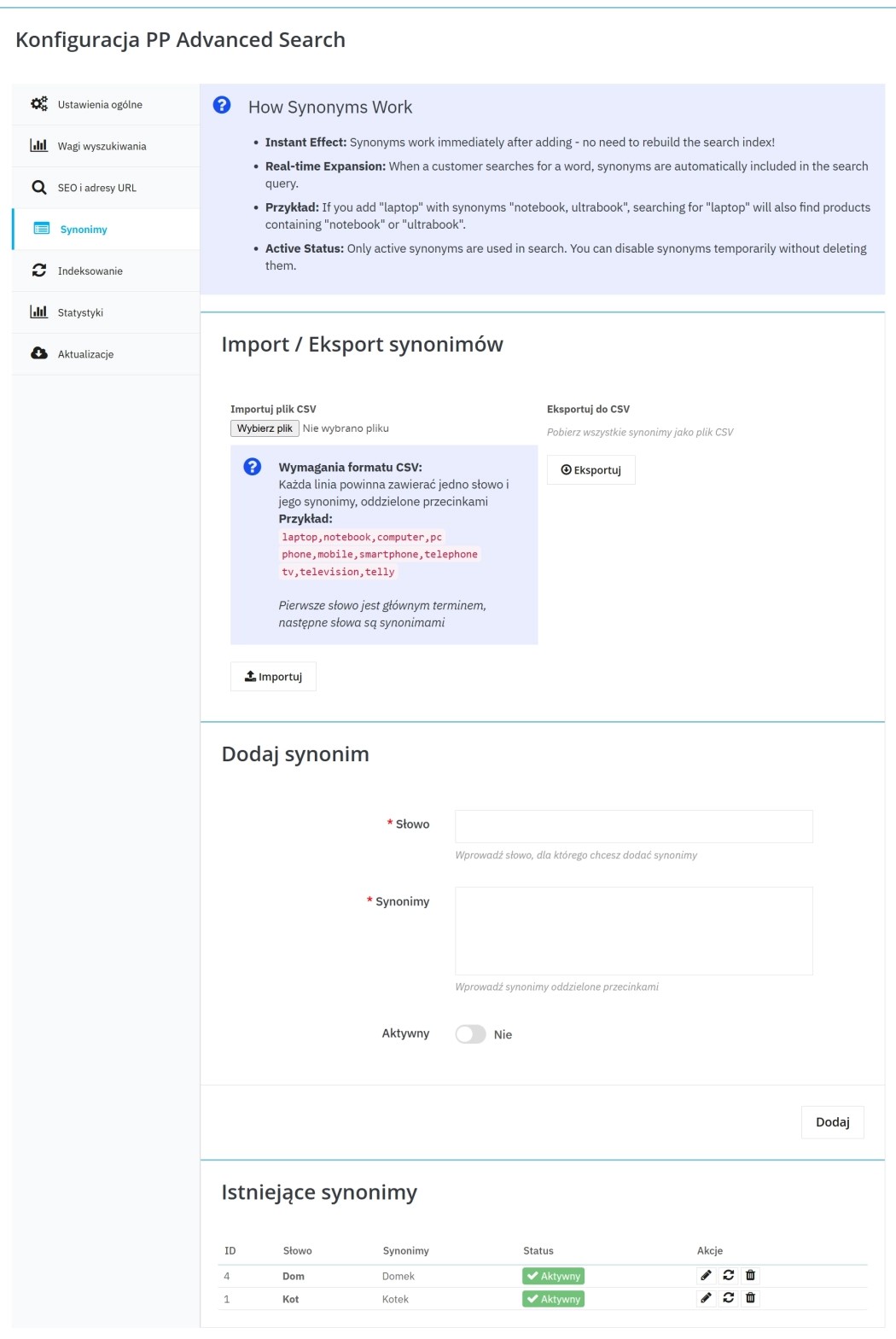Click the example line "tv,television,telly"
896x1339 pixels.
(x=338, y=572)
